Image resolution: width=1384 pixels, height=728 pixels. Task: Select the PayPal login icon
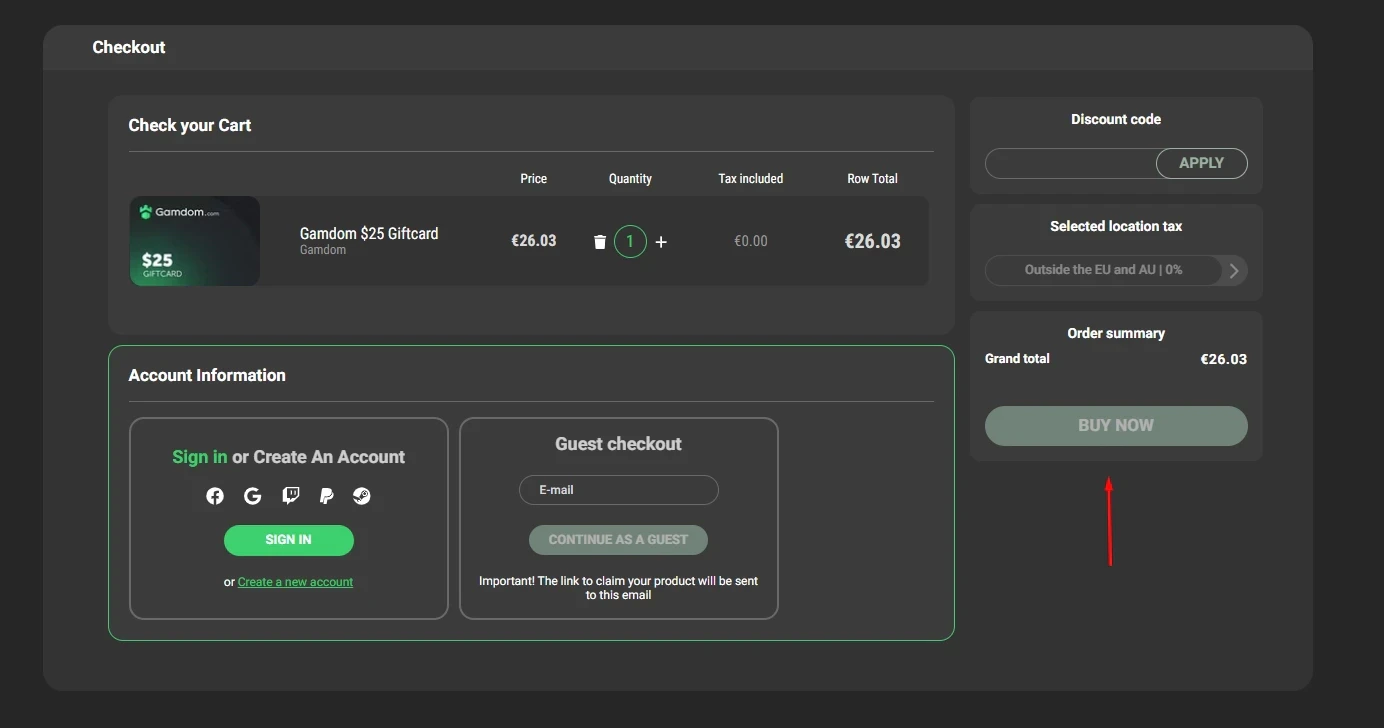pyautogui.click(x=326, y=496)
